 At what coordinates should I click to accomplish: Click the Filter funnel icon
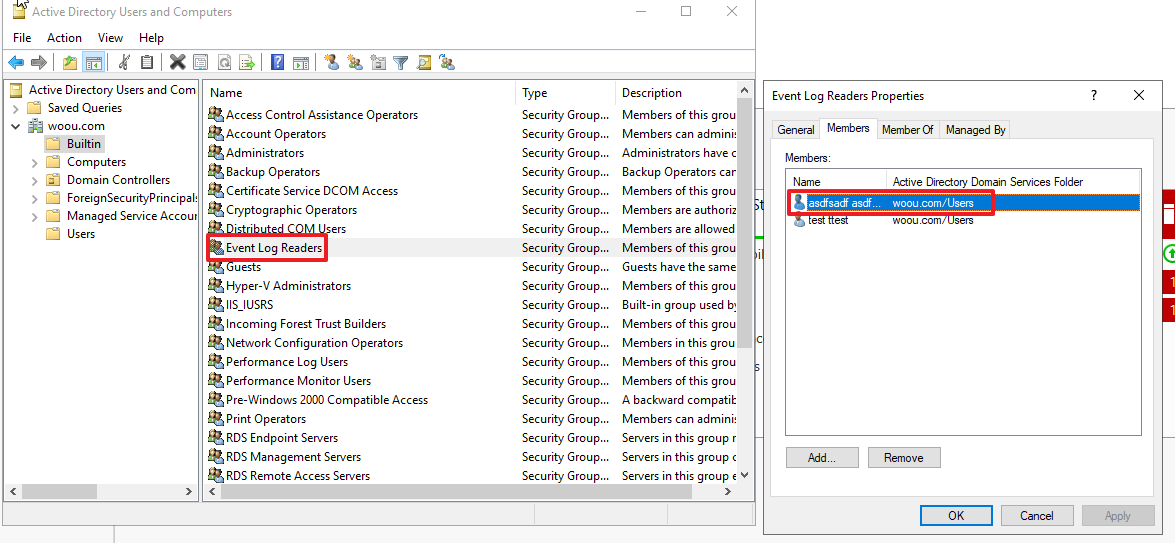pos(401,63)
